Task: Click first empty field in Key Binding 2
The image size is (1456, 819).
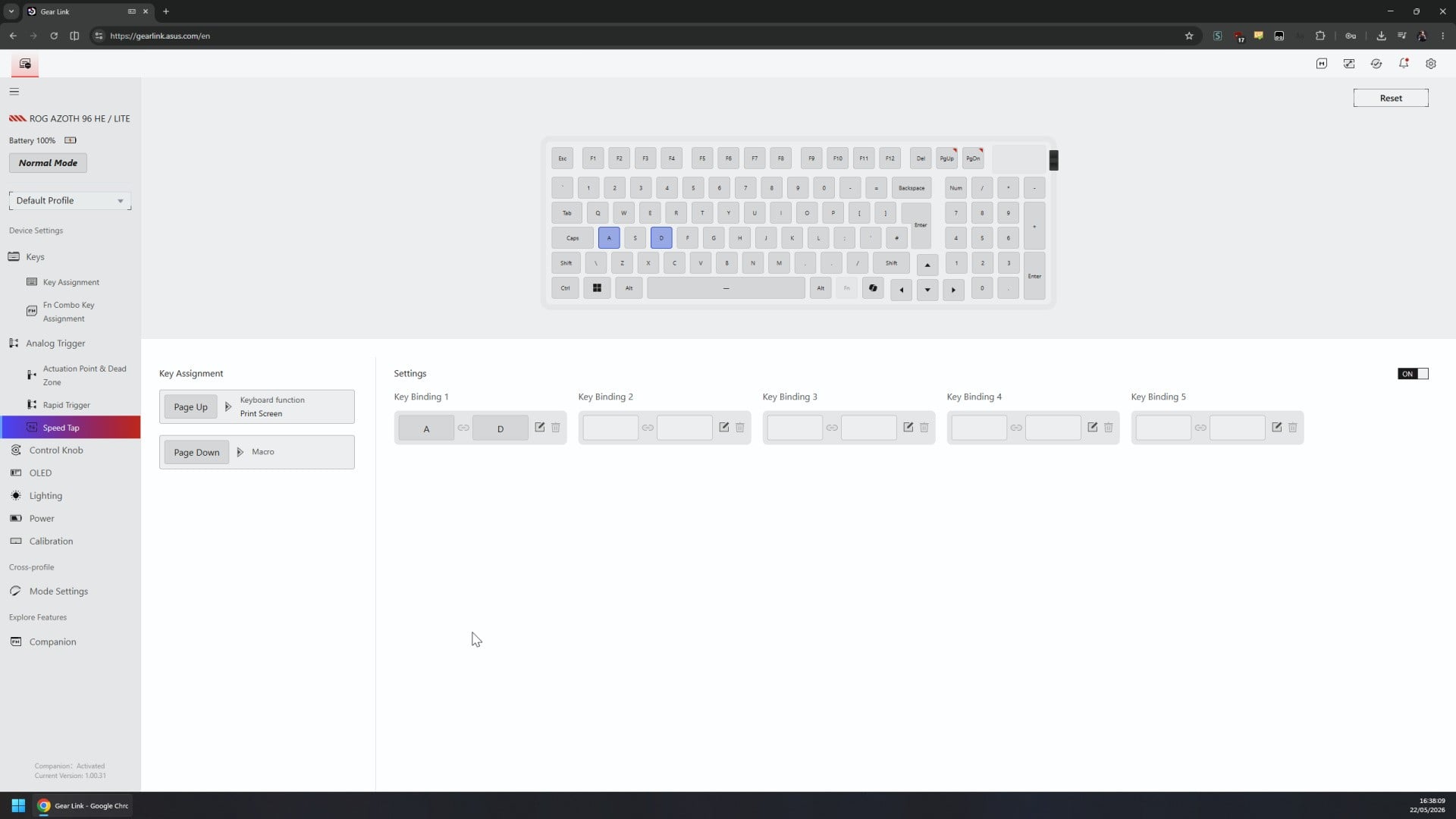Action: [x=610, y=428]
